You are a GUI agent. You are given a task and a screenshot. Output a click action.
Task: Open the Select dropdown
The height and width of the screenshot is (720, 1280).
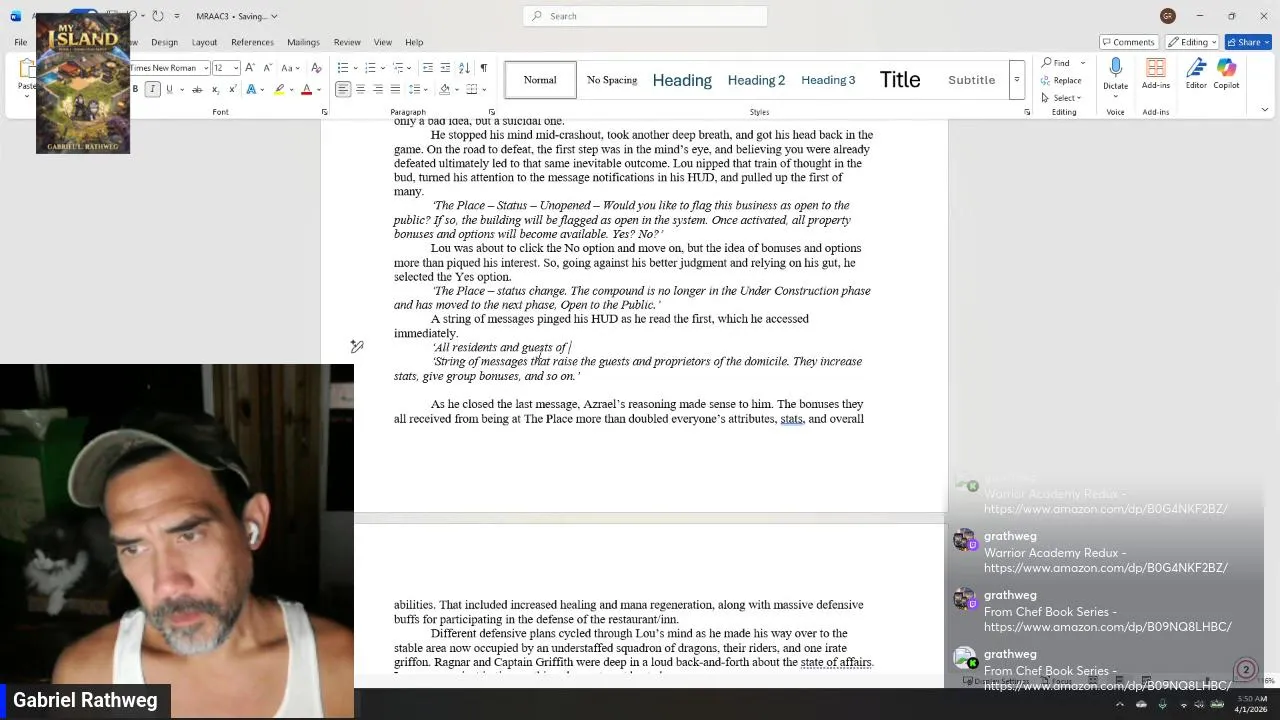(1061, 98)
